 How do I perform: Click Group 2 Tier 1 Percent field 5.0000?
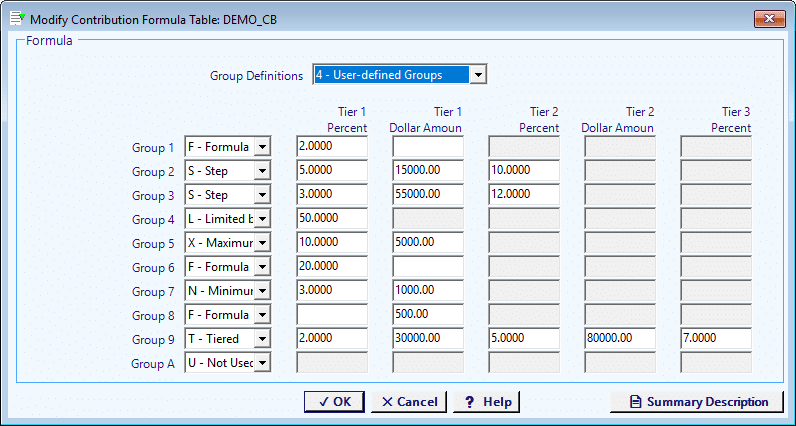point(332,171)
